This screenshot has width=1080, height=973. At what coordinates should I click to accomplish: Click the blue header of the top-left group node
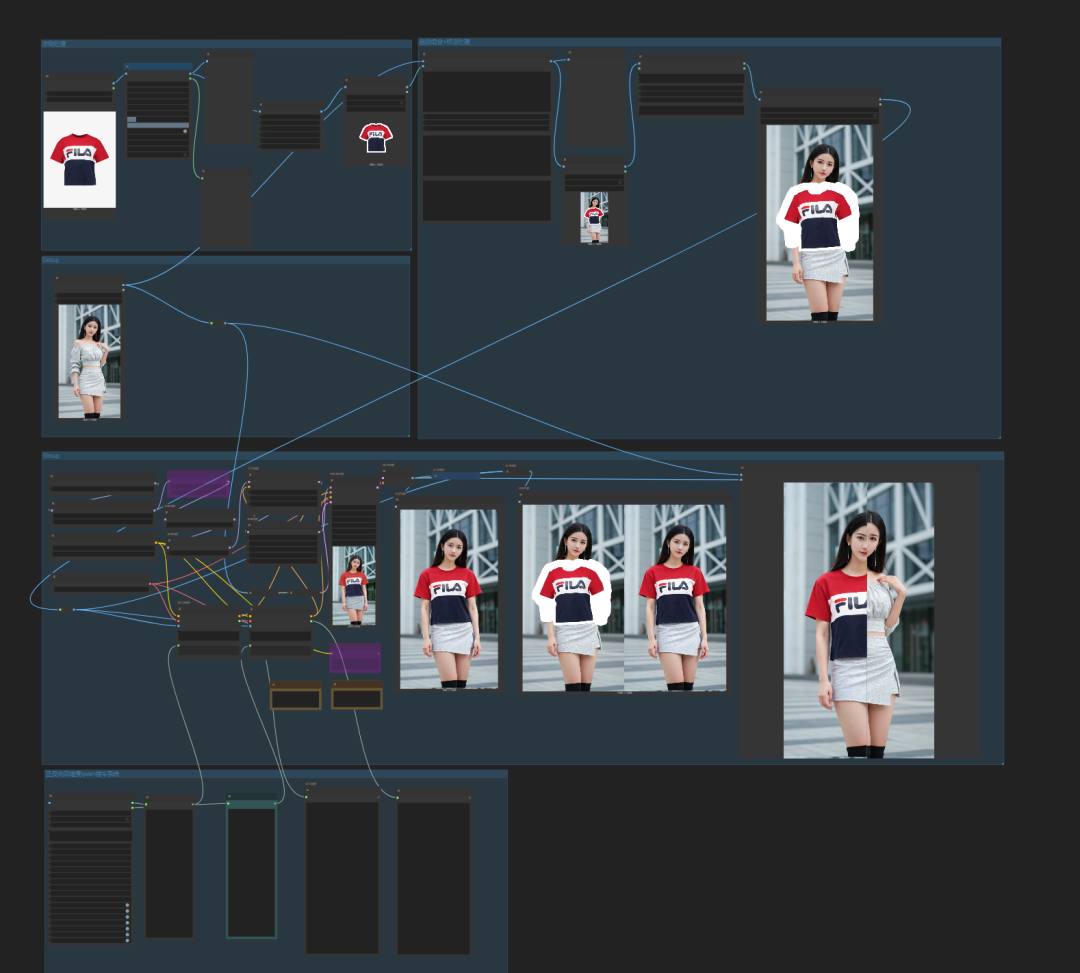158,67
